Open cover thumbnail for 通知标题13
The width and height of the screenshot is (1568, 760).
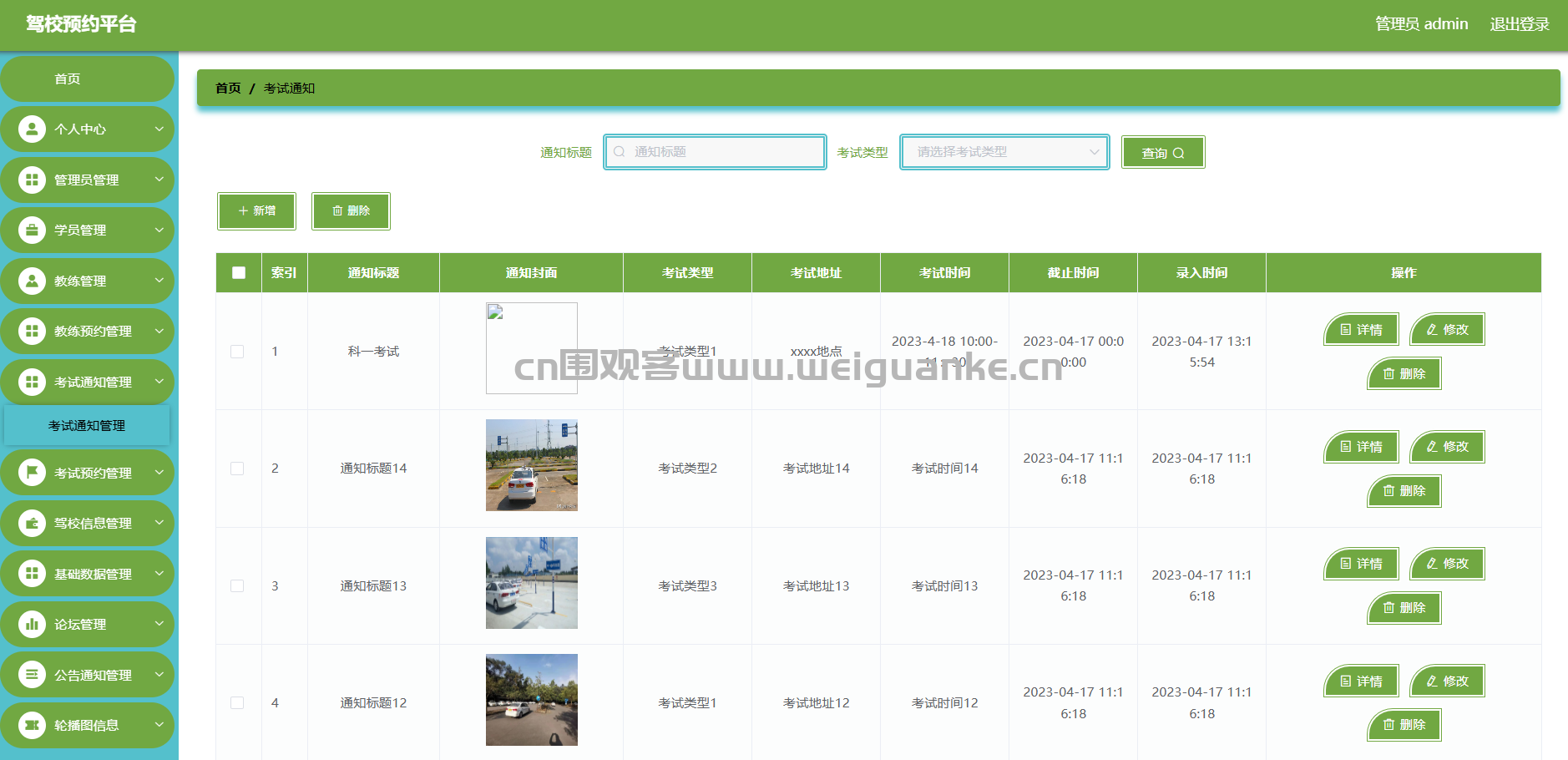(x=532, y=583)
